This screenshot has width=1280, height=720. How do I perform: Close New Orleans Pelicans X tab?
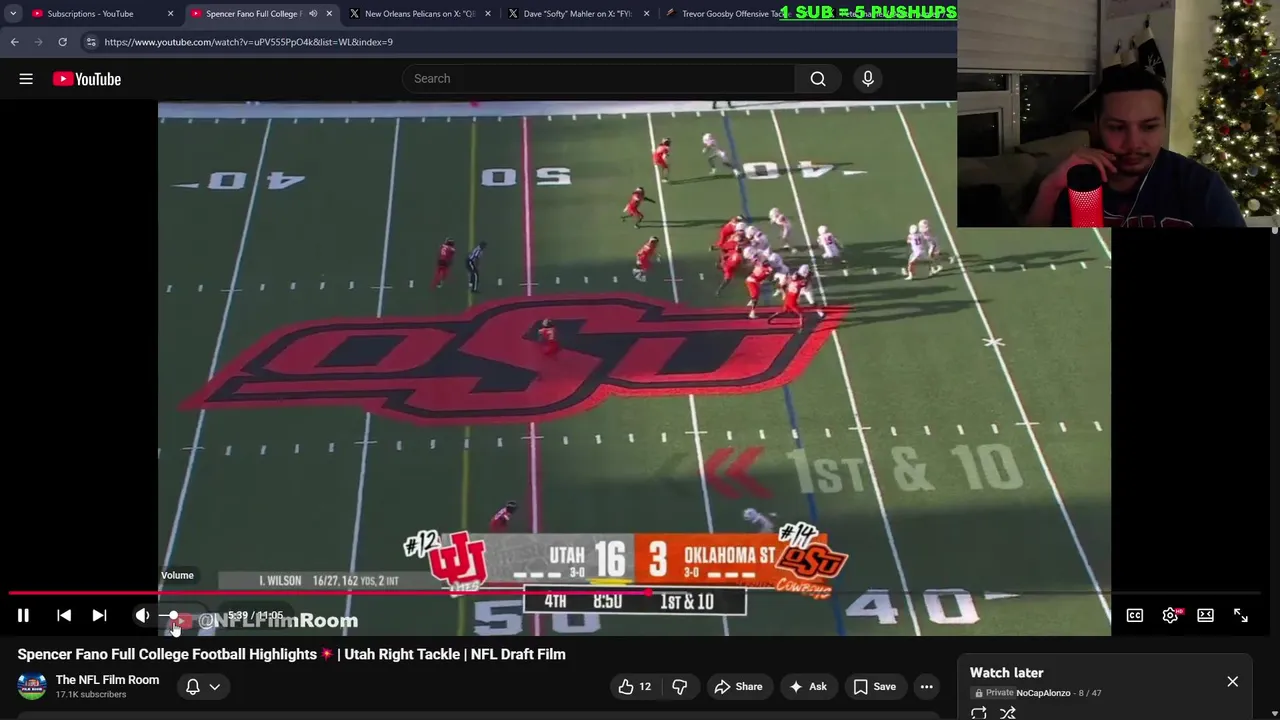(488, 14)
